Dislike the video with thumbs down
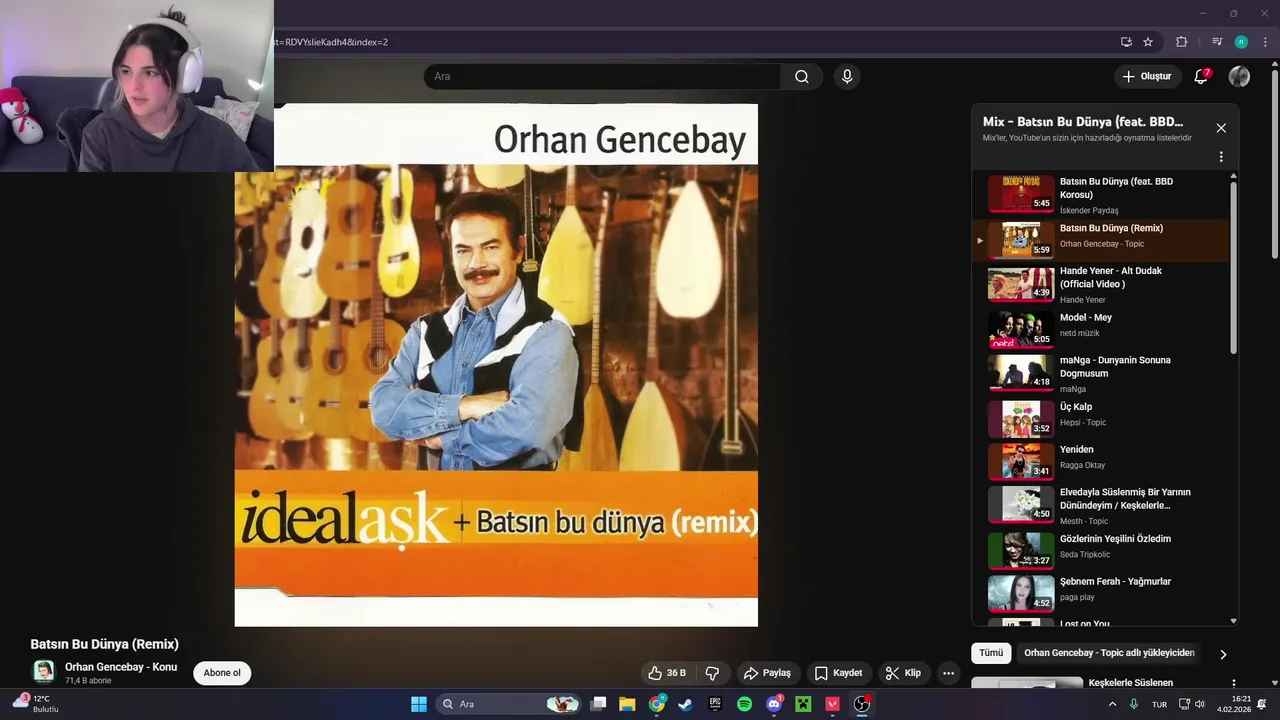 coord(712,673)
